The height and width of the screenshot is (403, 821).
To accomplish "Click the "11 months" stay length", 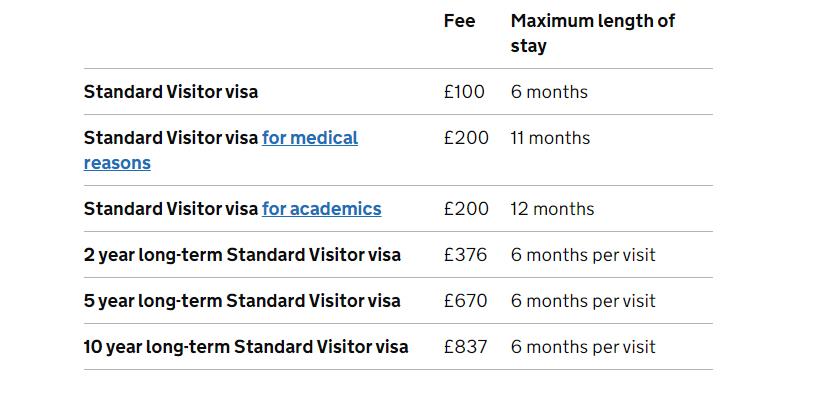I will (550, 138).
